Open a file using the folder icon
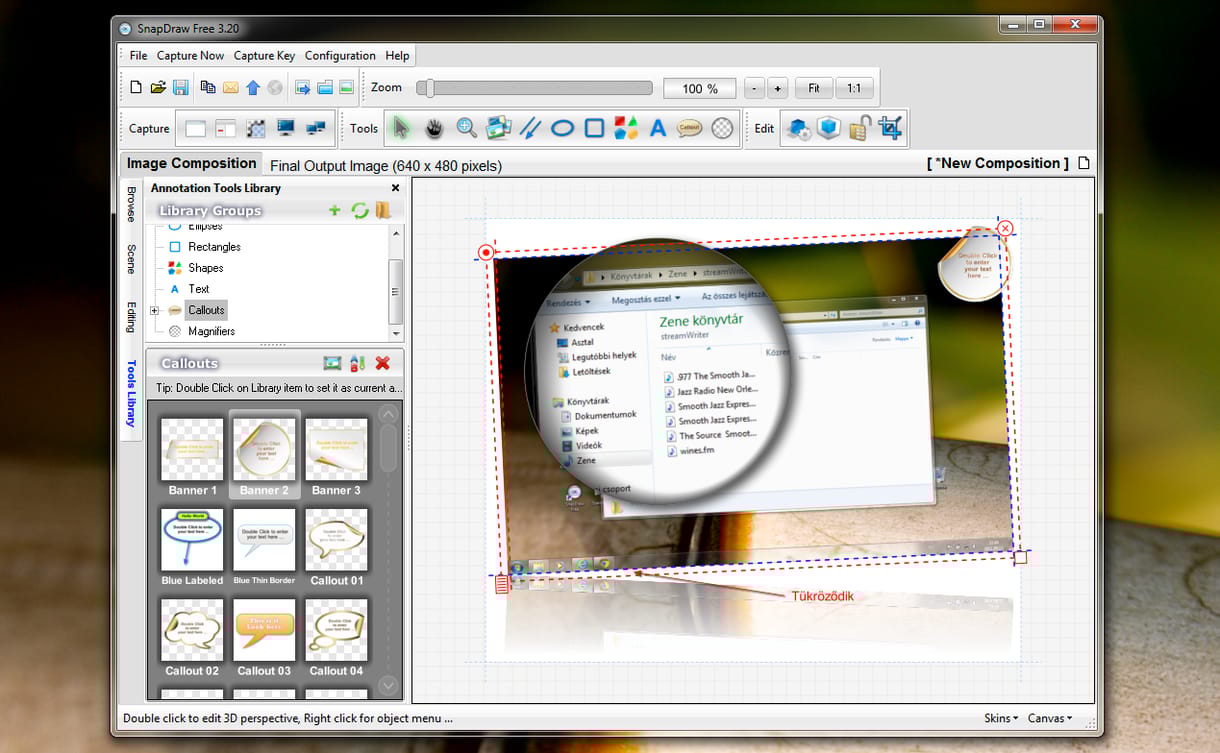The width and height of the screenshot is (1220, 753). (x=158, y=88)
